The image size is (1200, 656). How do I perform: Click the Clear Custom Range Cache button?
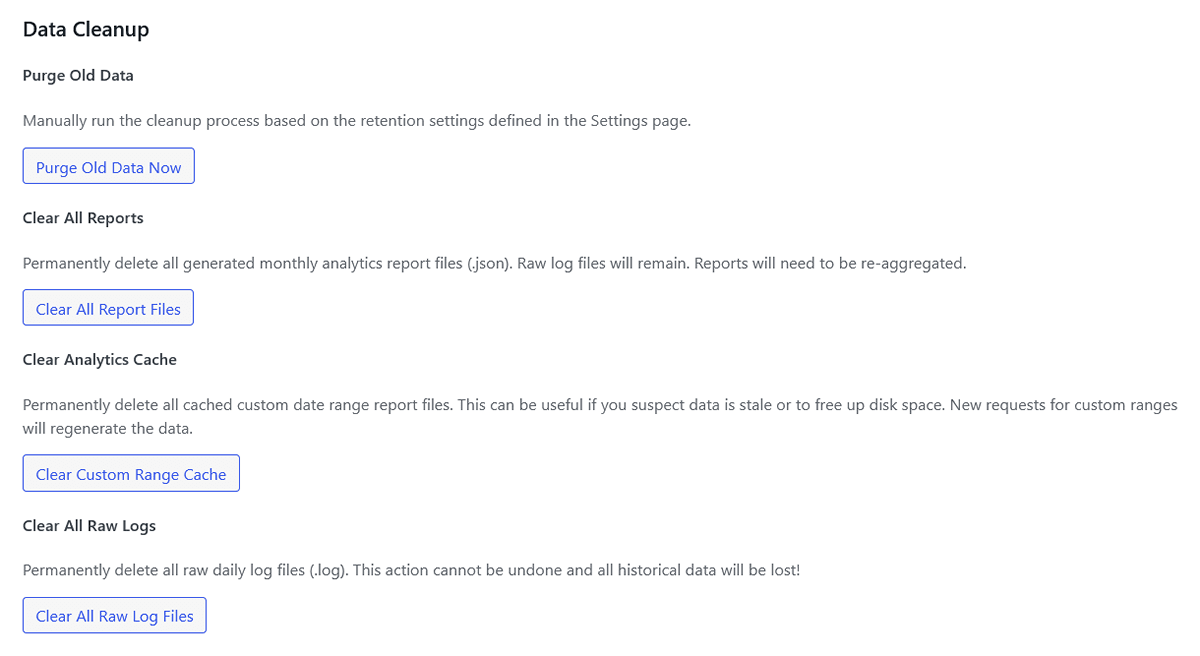pyautogui.click(x=130, y=472)
